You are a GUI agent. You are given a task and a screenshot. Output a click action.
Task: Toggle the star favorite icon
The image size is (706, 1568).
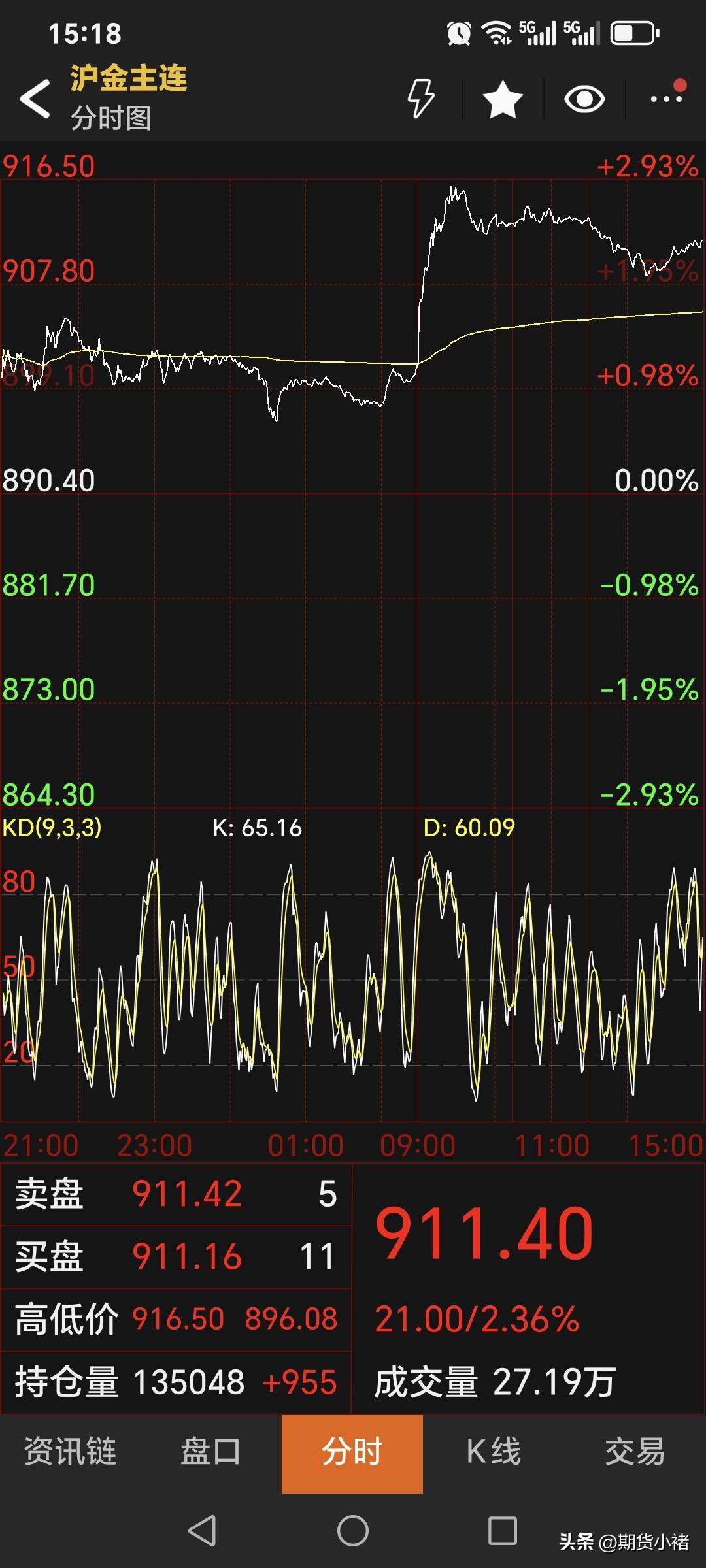pyautogui.click(x=503, y=99)
